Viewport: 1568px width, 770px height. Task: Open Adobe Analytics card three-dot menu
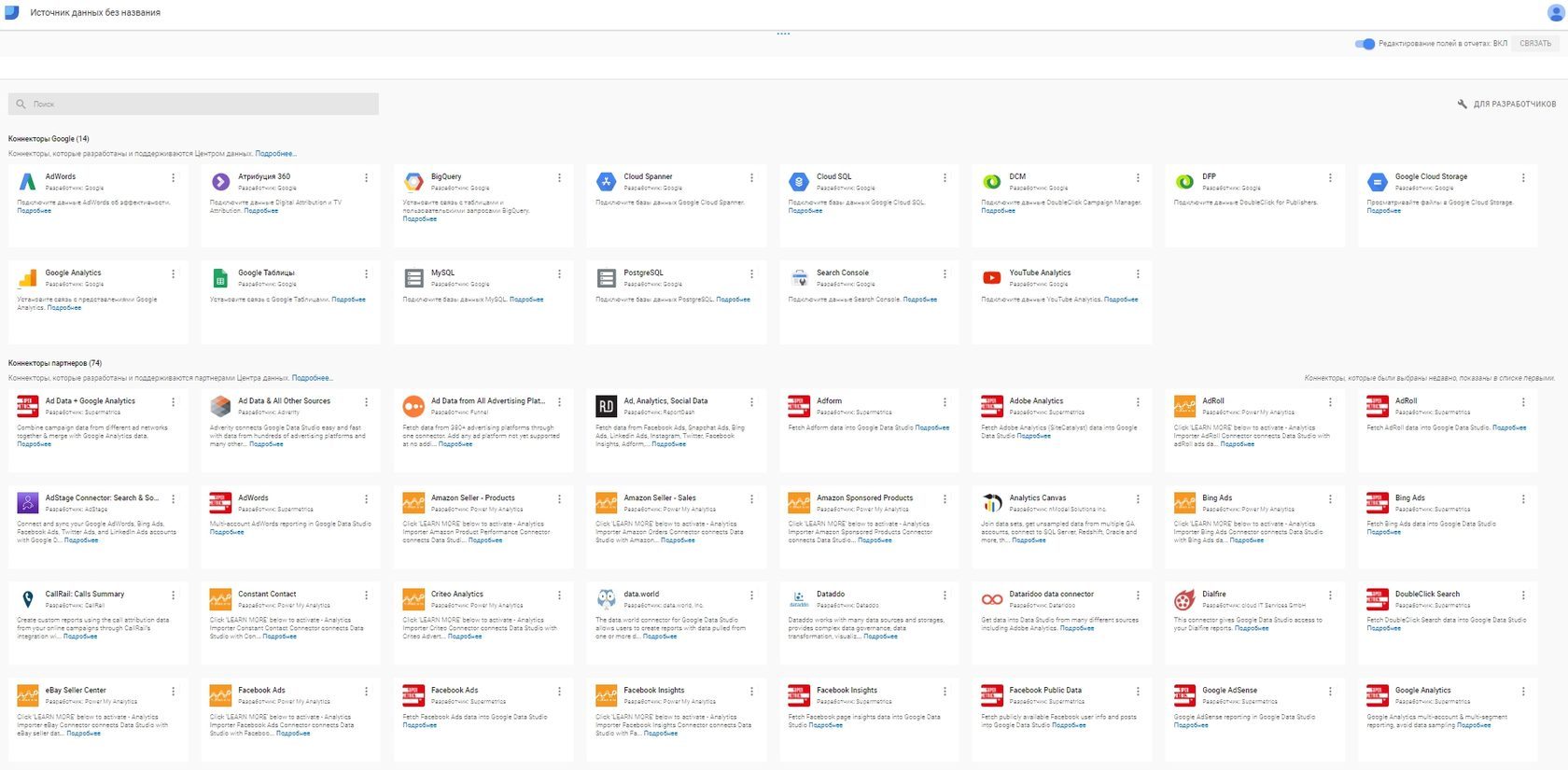[x=1138, y=402]
